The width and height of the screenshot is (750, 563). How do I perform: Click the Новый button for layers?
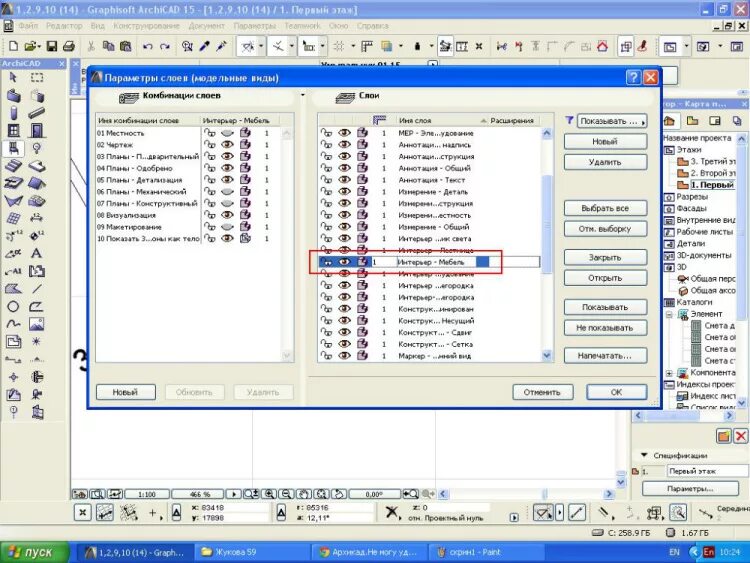pyautogui.click(x=605, y=142)
